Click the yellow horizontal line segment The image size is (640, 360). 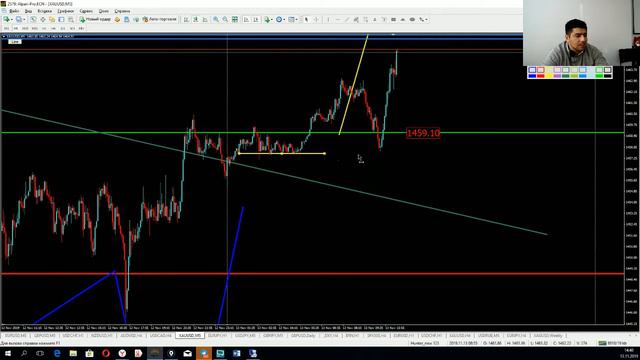[282, 153]
